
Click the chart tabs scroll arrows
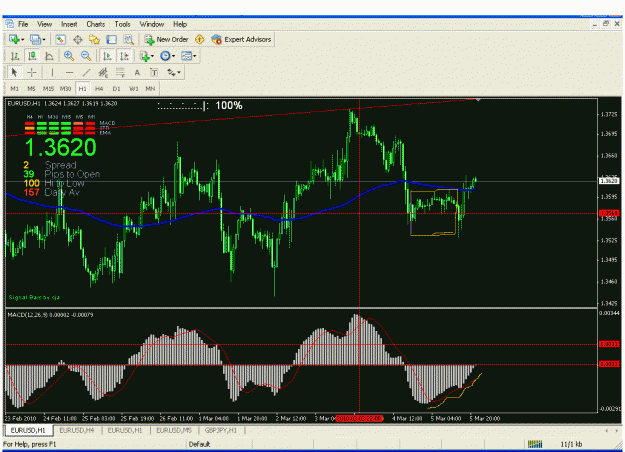coord(611,430)
